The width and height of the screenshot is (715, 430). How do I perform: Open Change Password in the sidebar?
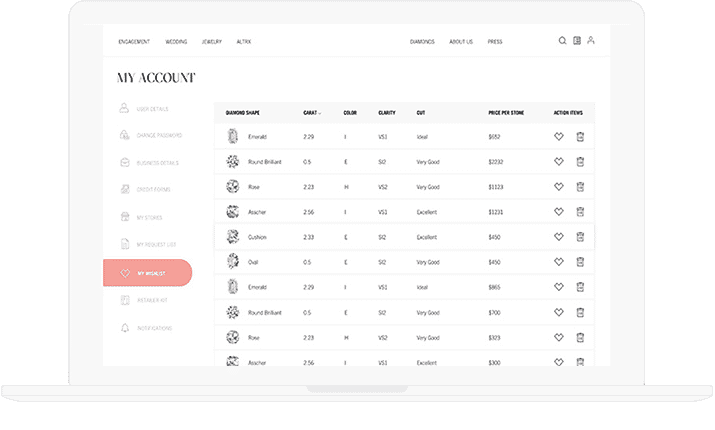pyautogui.click(x=160, y=135)
